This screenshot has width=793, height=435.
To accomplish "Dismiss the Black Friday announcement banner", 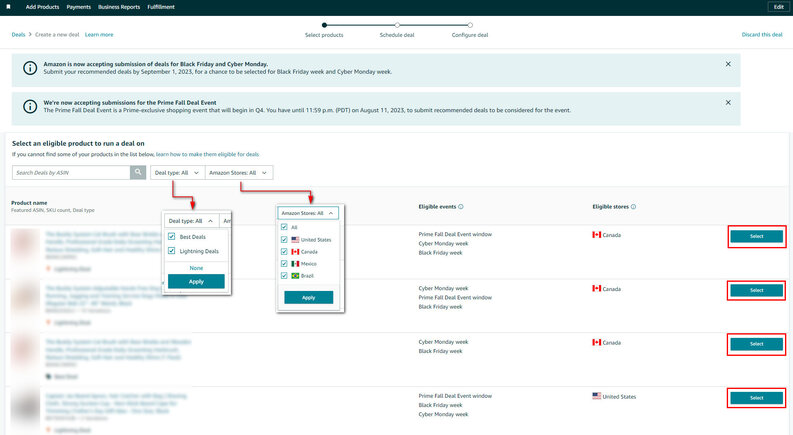I will (x=728, y=64).
